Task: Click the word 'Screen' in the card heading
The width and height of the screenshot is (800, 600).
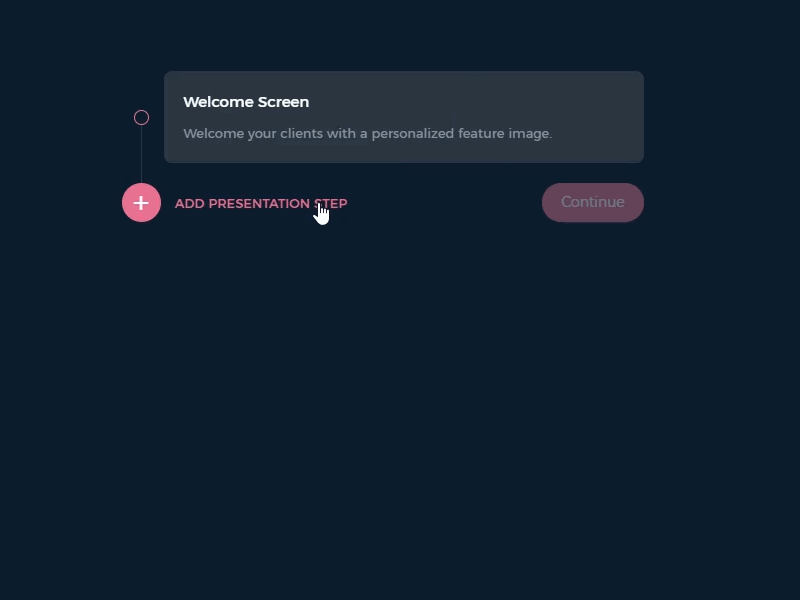Action: point(283,102)
